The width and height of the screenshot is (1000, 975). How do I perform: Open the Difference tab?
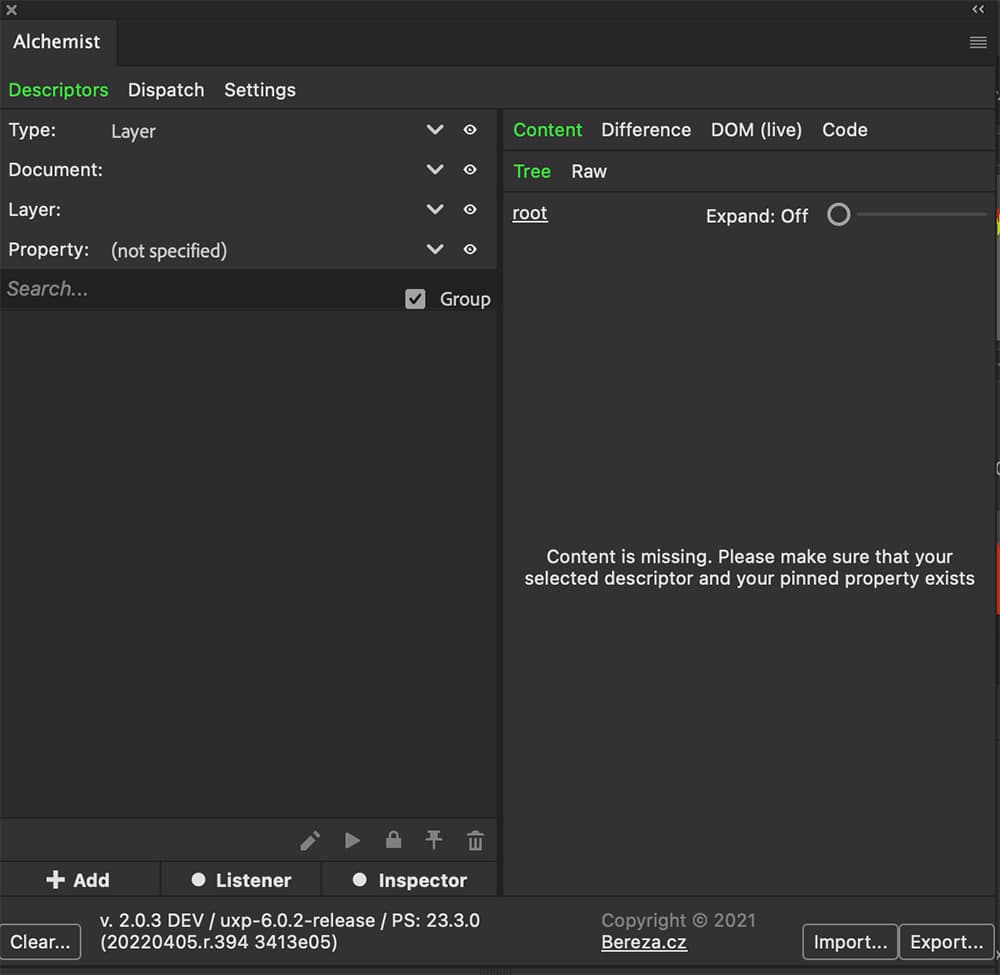(x=646, y=130)
